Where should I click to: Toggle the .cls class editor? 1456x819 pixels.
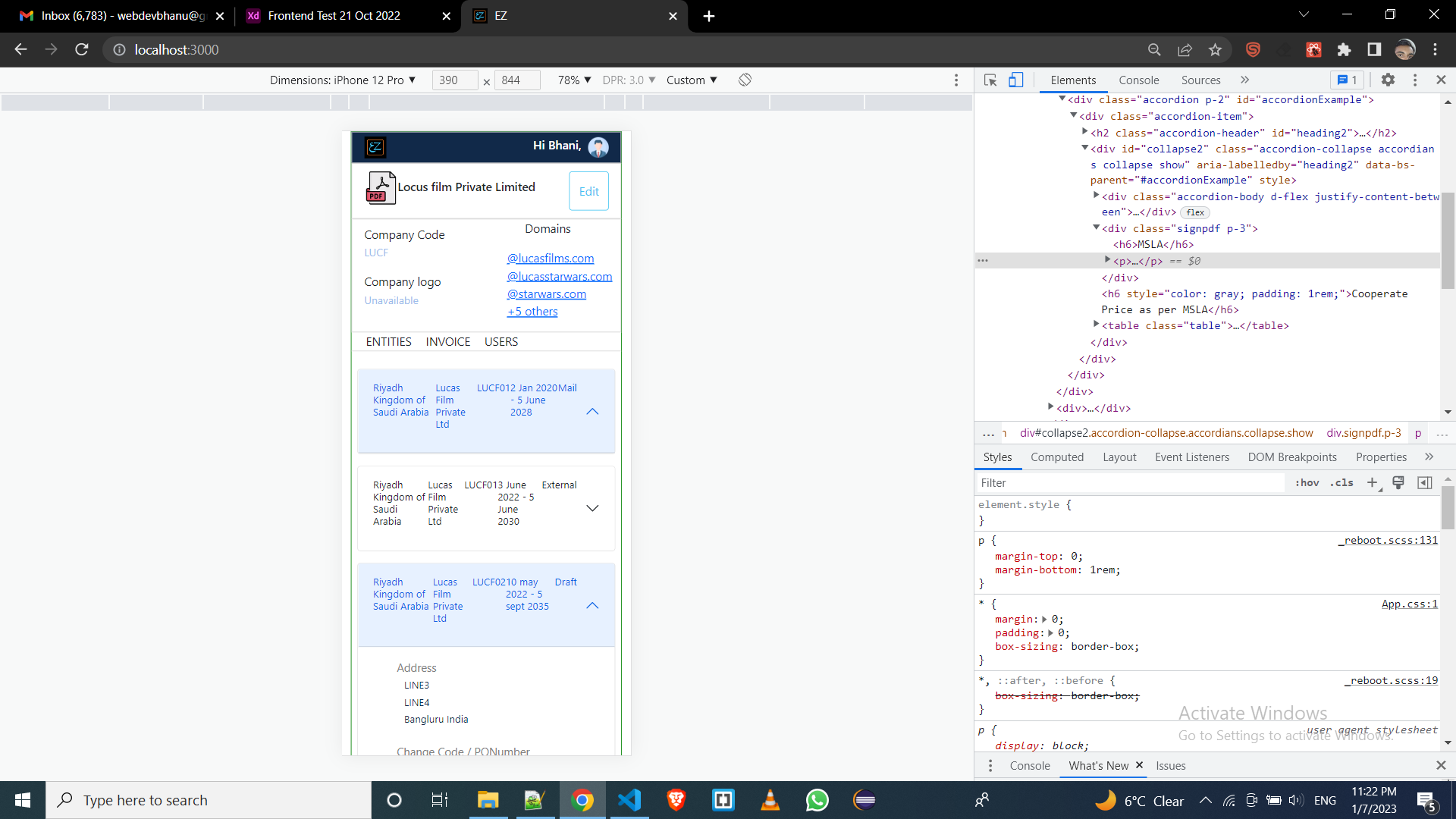pos(1341,482)
